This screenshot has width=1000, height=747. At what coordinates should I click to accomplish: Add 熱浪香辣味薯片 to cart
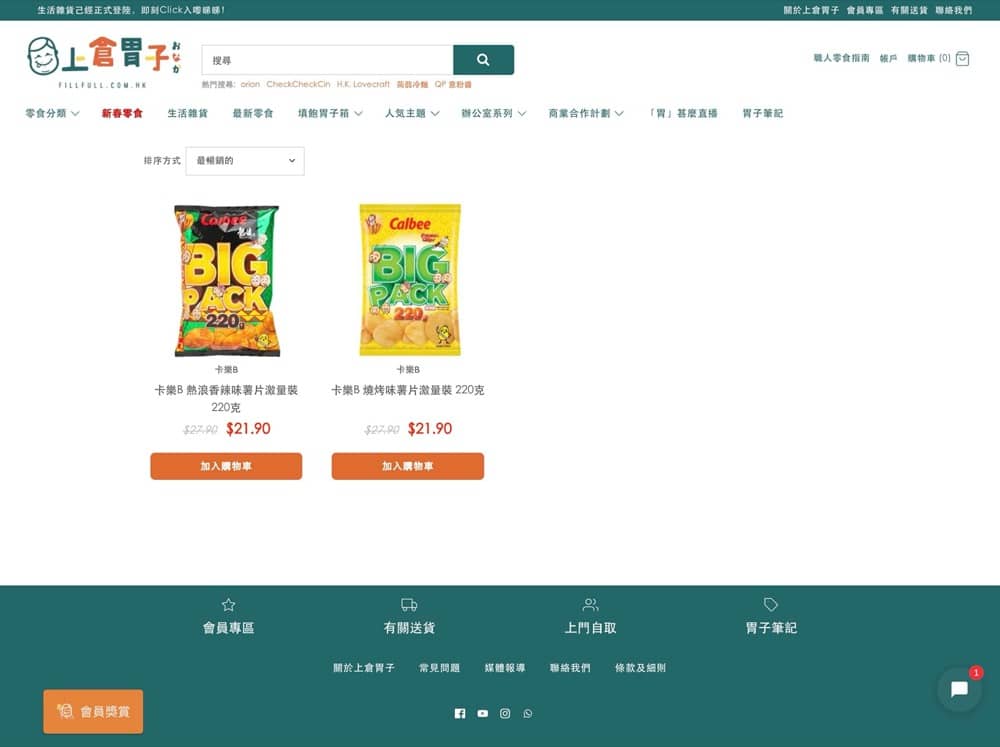pyautogui.click(x=226, y=466)
